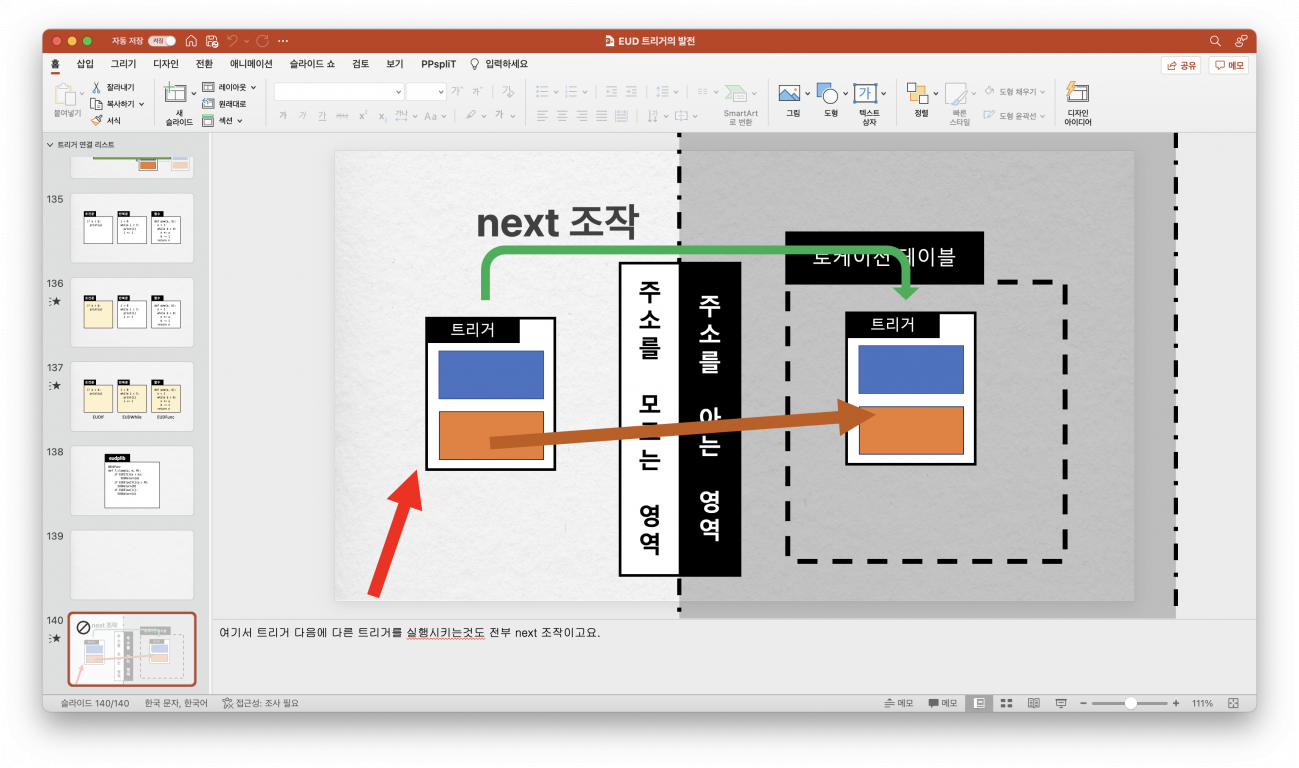Open the more options ellipsis in title bar
The image size is (1299, 768).
click(x=283, y=41)
